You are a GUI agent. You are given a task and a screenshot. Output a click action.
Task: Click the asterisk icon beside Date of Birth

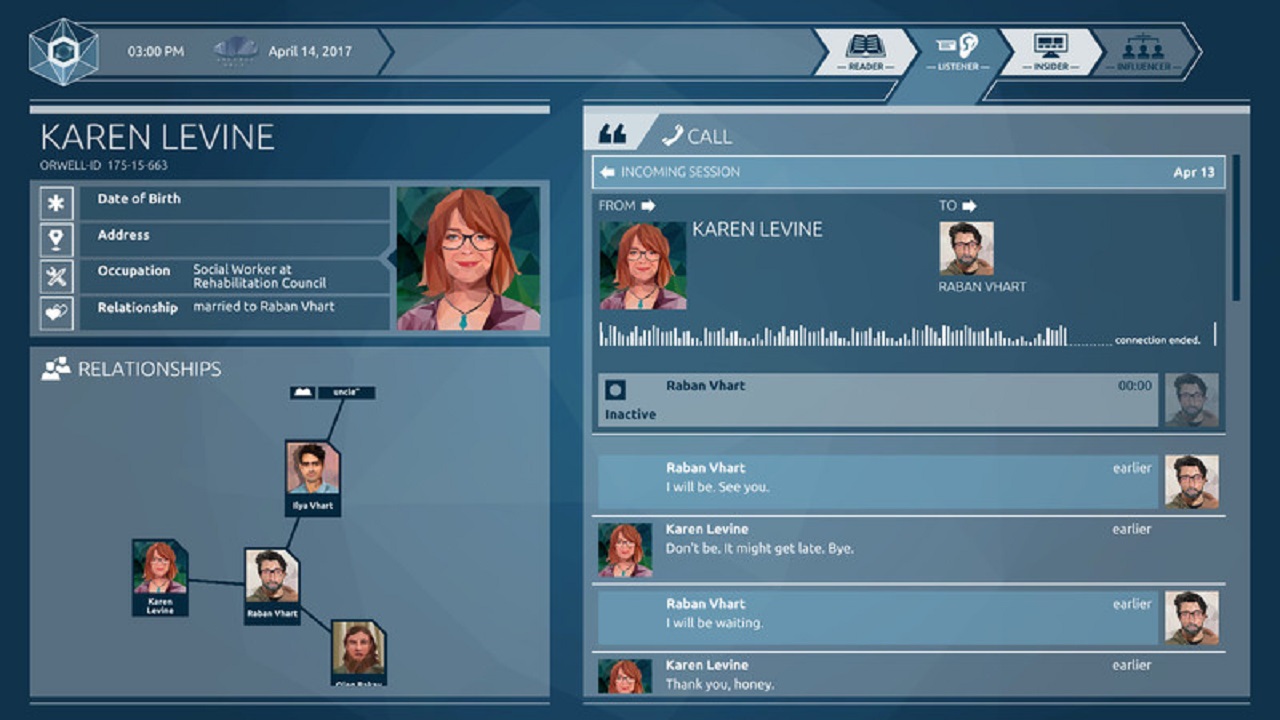[x=57, y=201]
